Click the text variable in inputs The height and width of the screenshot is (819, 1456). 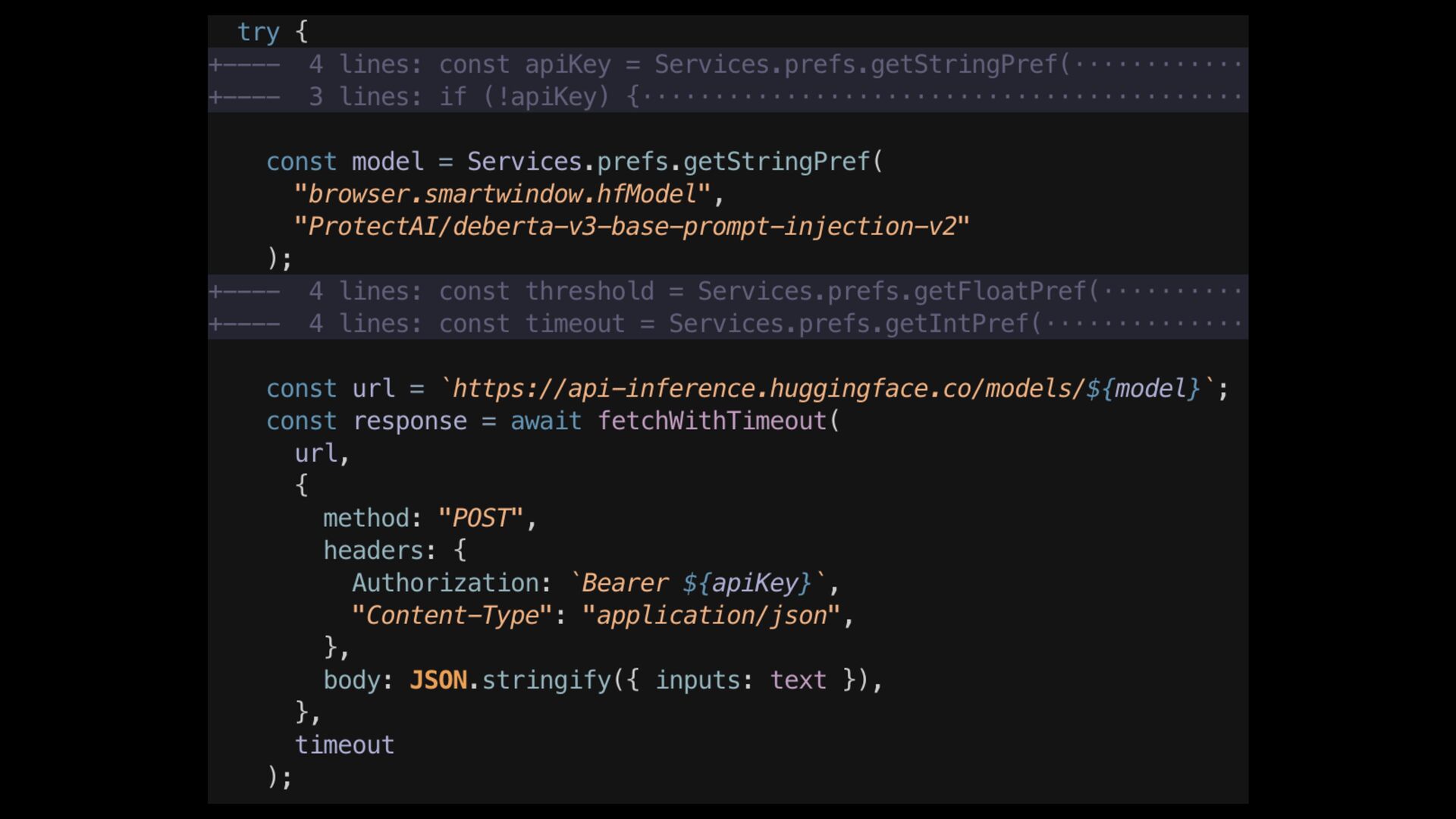798,680
